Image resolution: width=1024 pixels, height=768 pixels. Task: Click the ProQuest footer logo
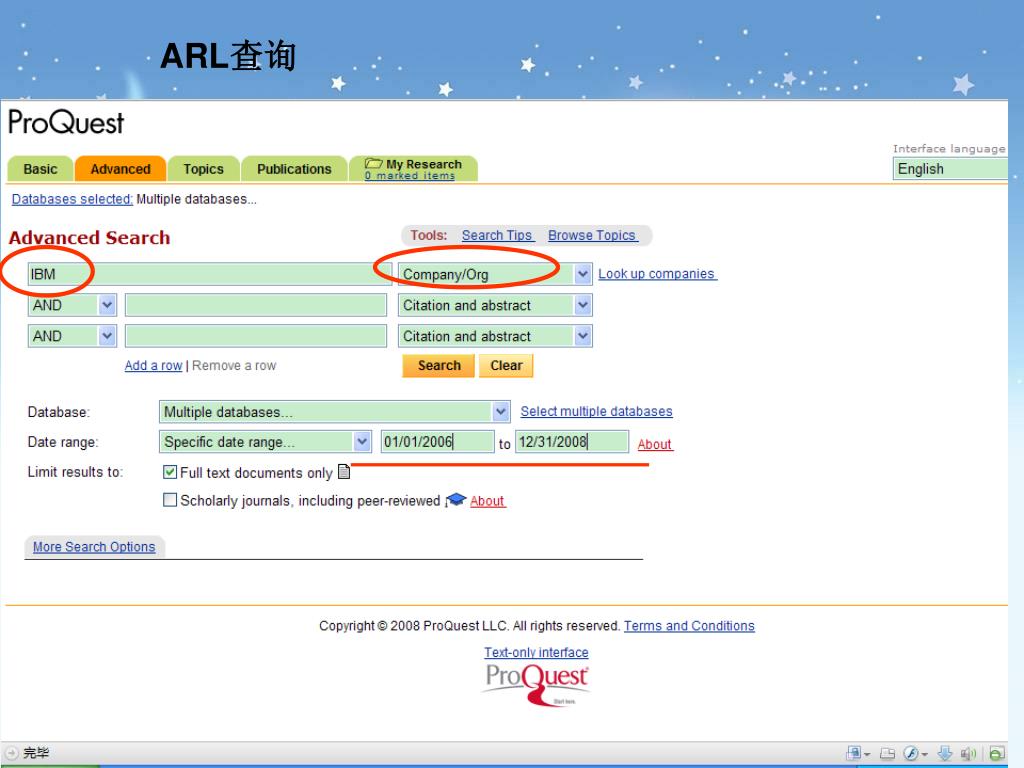(537, 684)
